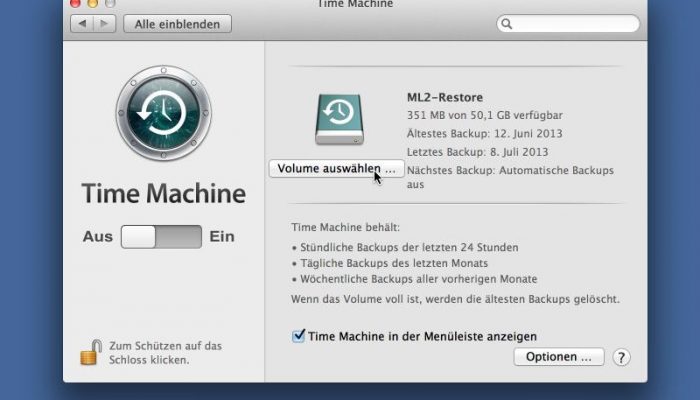This screenshot has width=700, height=400.
Task: Click the ML2-Restore volume name
Action: pyautogui.click(x=445, y=97)
